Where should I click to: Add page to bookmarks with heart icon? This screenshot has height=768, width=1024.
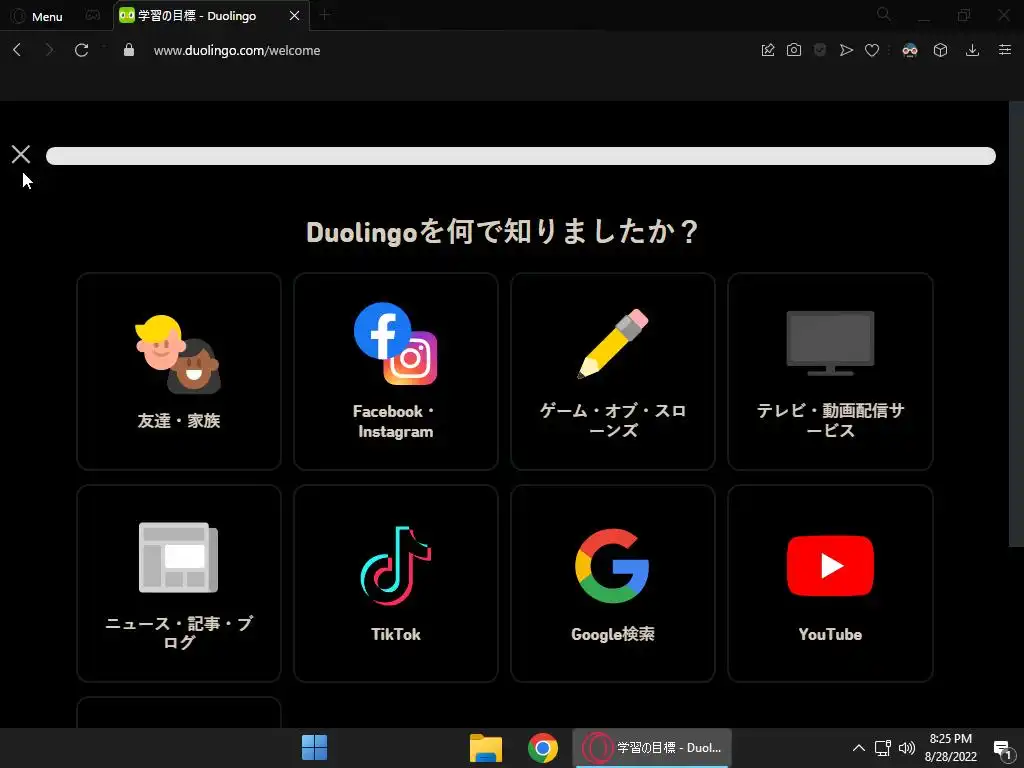872,50
